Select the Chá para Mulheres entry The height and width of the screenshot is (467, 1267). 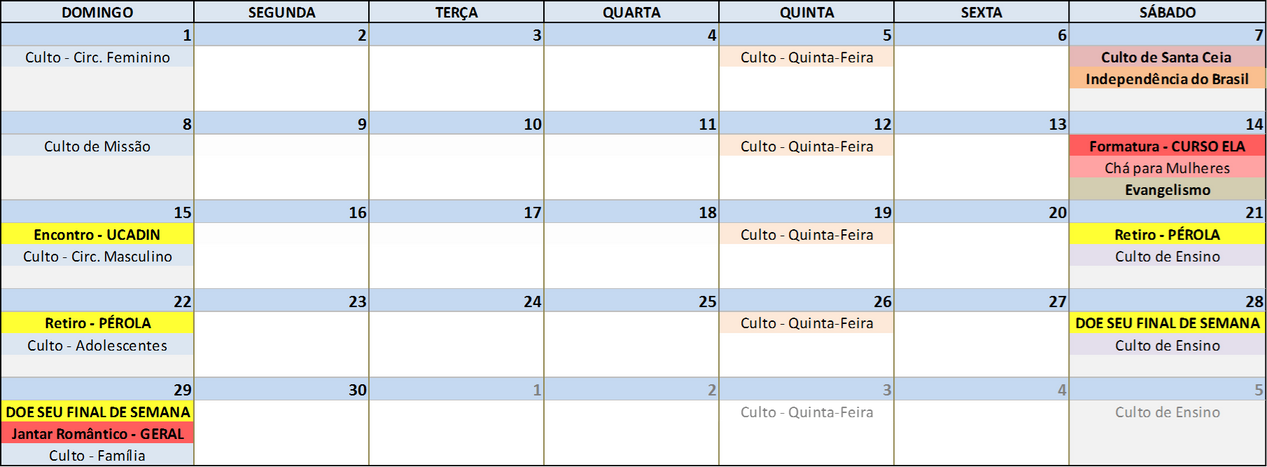point(1167,168)
